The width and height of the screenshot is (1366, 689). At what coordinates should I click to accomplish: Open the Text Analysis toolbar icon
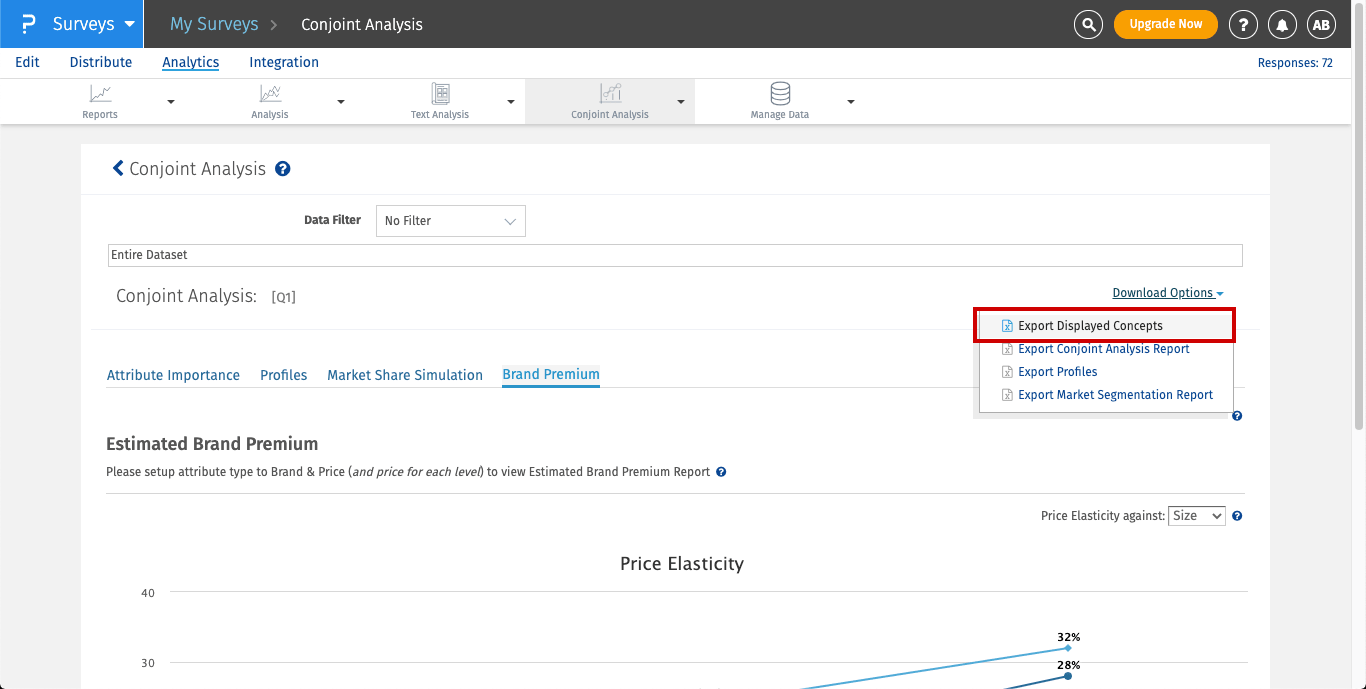(440, 94)
